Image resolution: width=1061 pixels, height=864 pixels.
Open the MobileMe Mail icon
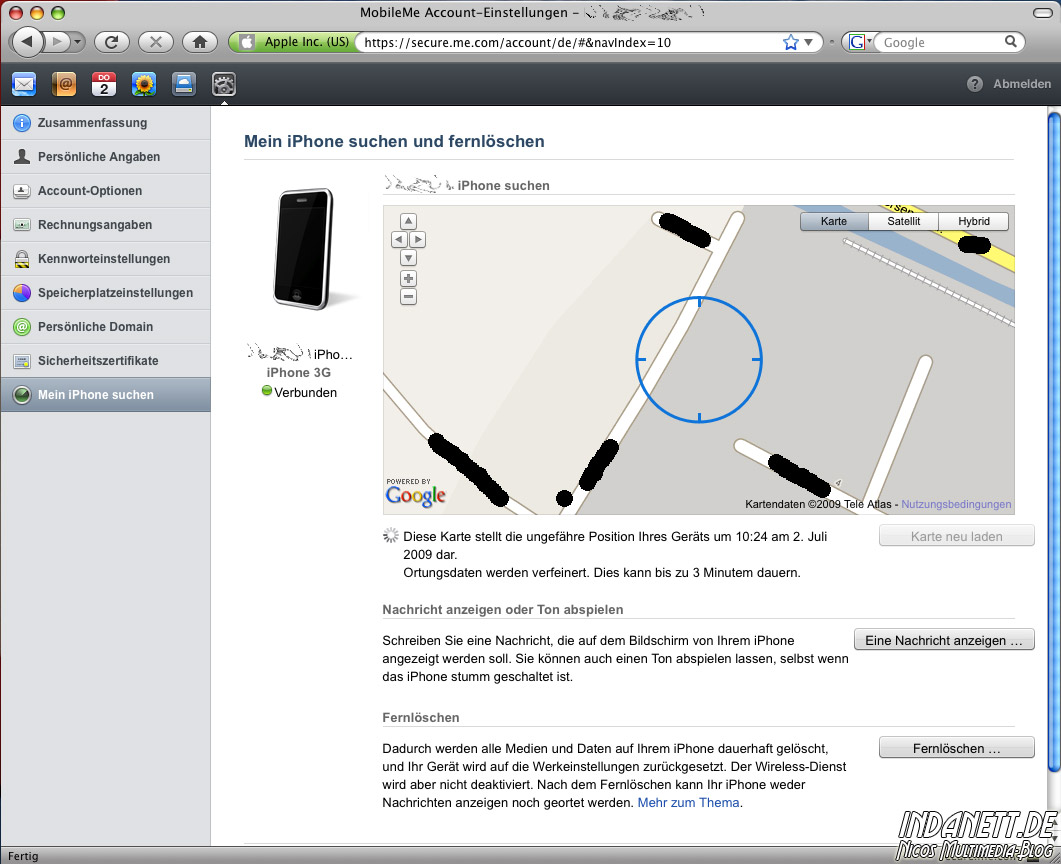(x=24, y=85)
